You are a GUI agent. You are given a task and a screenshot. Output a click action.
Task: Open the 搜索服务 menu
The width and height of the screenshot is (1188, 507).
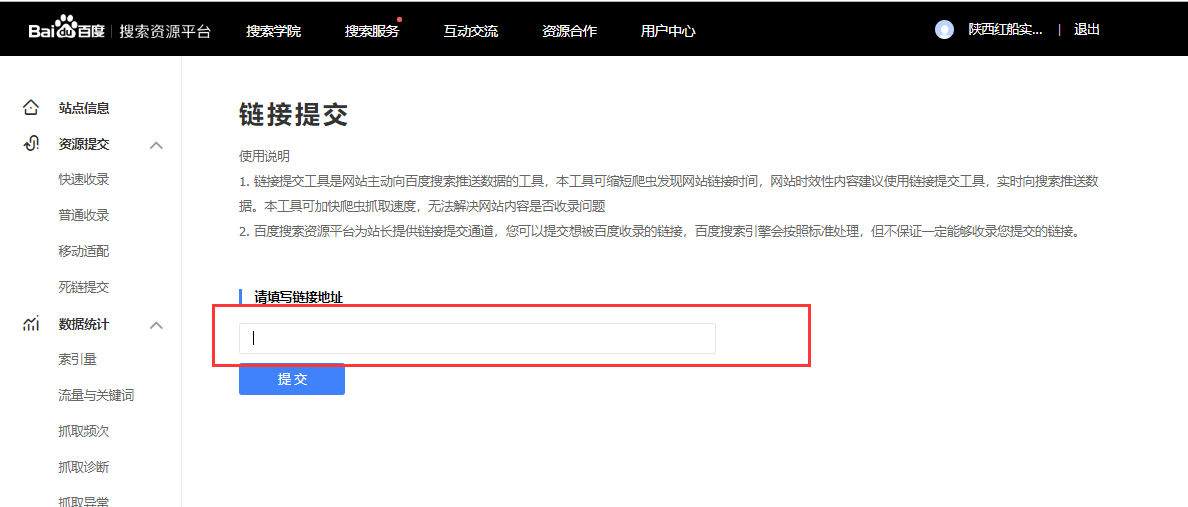point(372,31)
